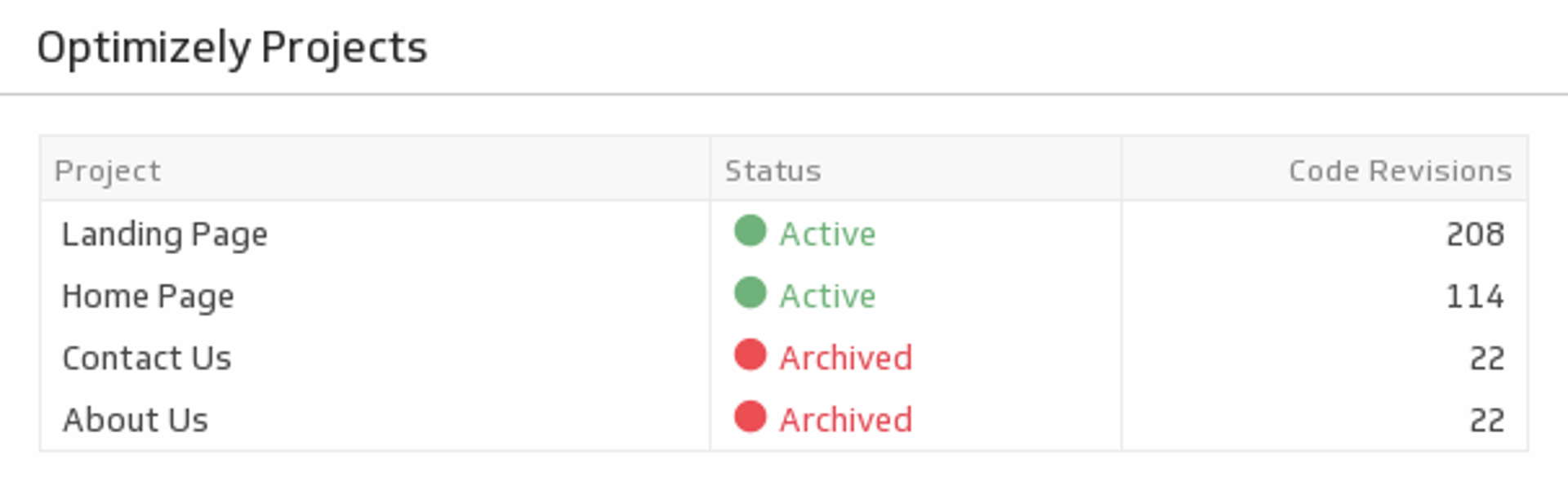Image resolution: width=1568 pixels, height=491 pixels.
Task: Click the Archived status text for Contact Us
Action: tap(845, 358)
